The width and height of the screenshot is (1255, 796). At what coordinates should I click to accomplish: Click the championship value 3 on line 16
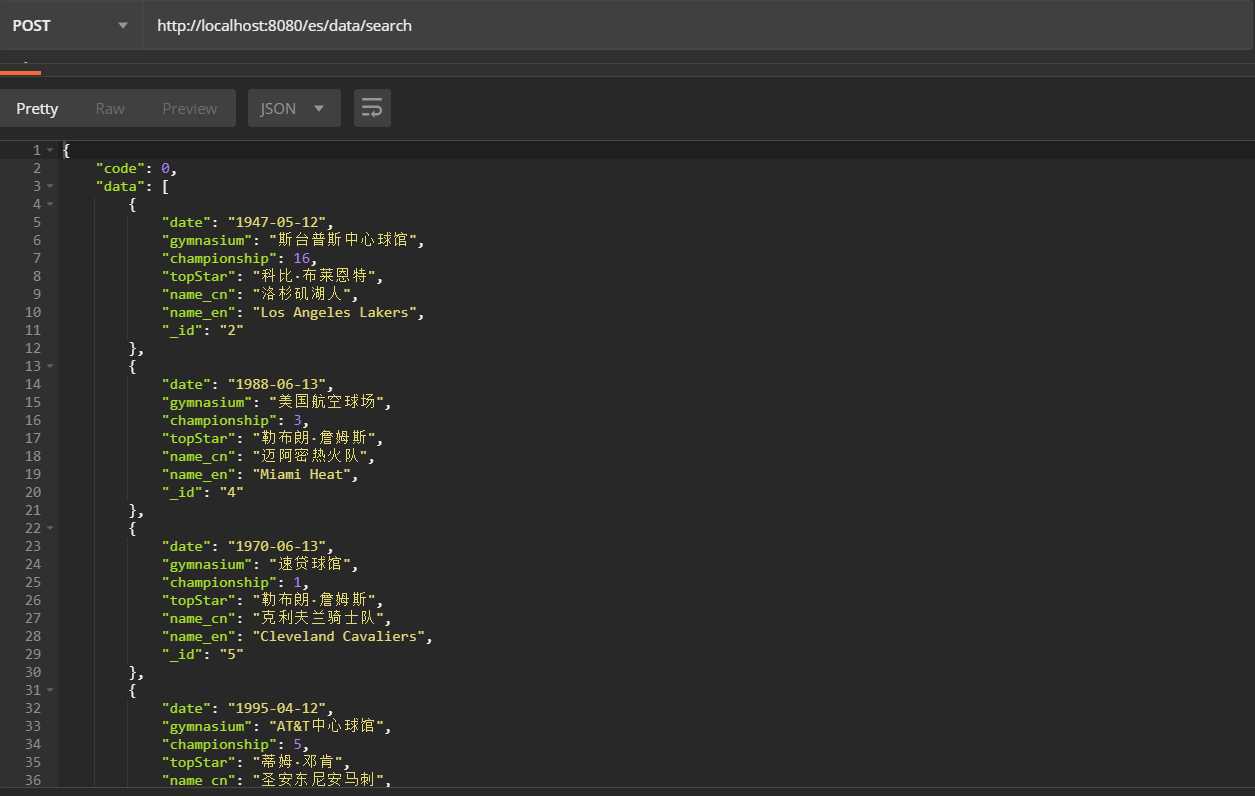297,420
